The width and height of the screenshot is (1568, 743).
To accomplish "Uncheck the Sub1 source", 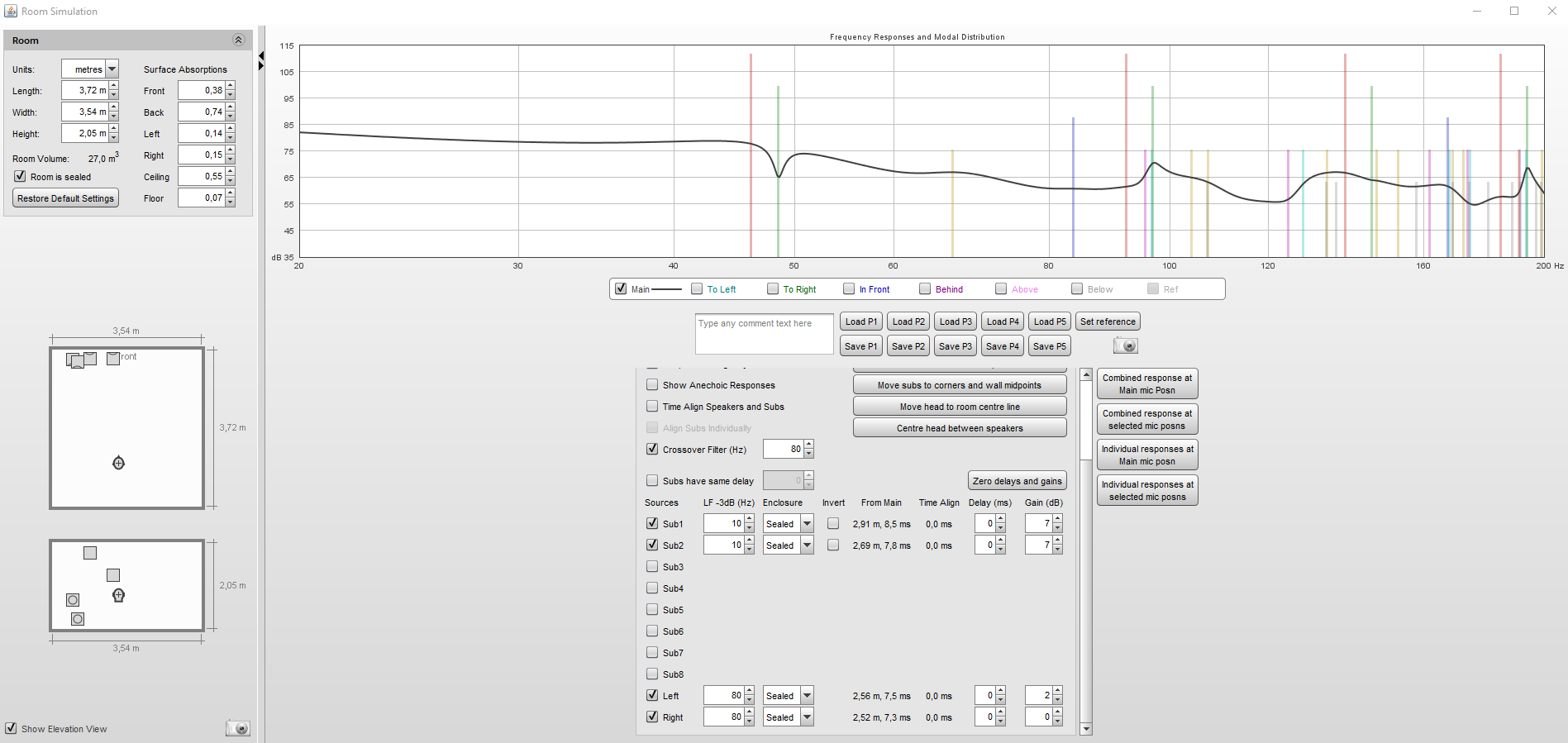I will point(652,523).
